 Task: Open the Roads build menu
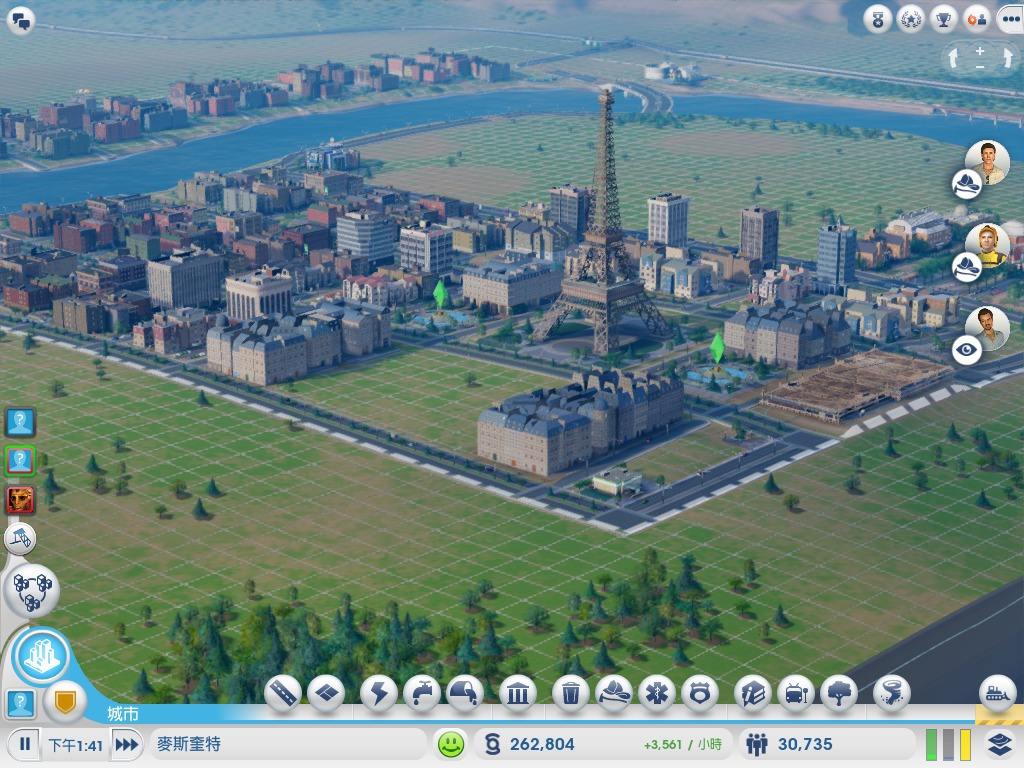[x=283, y=694]
